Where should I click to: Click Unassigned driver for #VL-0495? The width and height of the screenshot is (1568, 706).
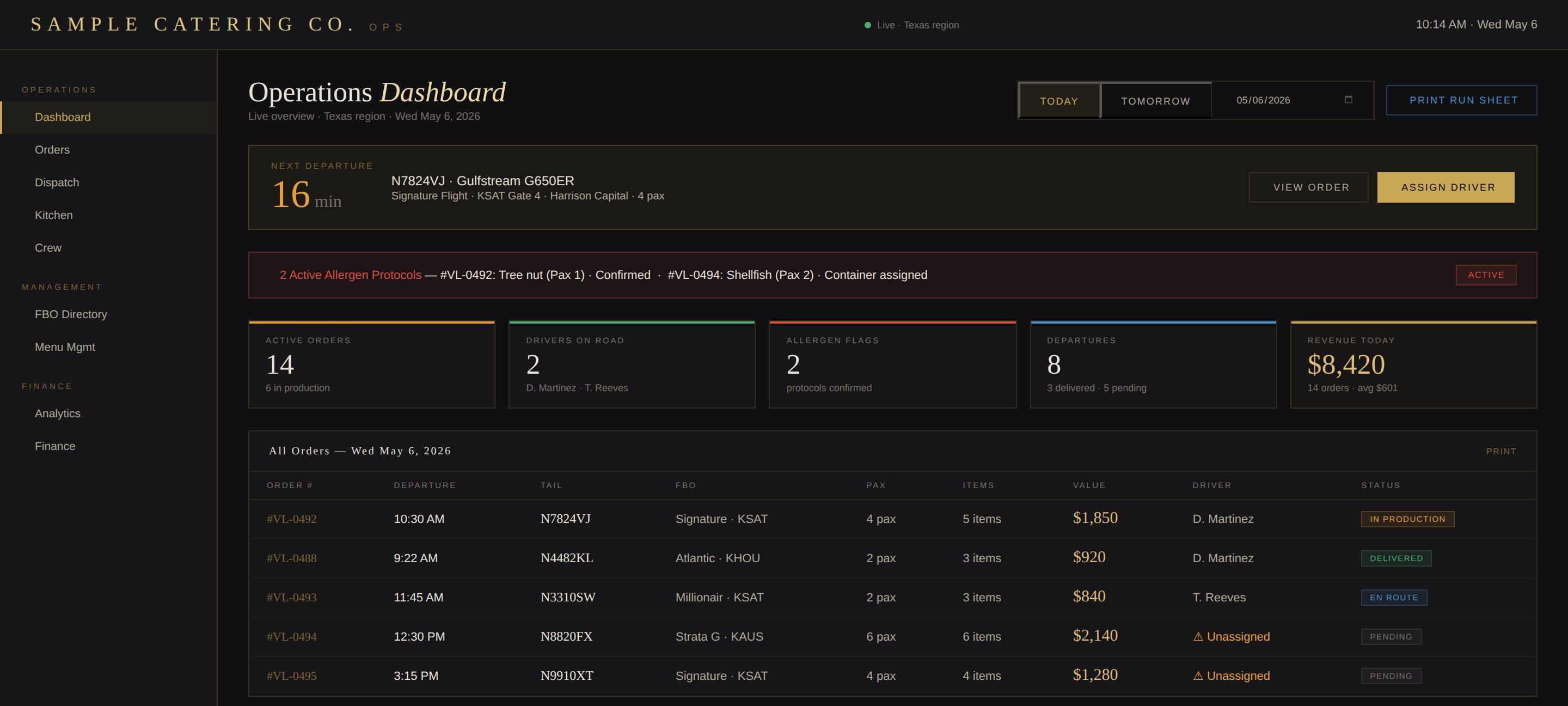click(1232, 675)
